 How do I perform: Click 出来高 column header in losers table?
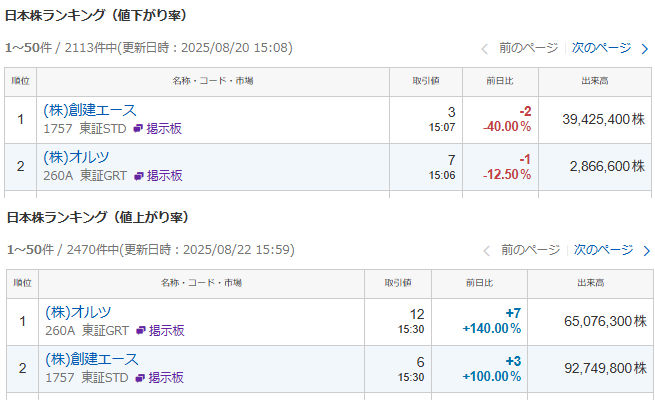point(595,81)
